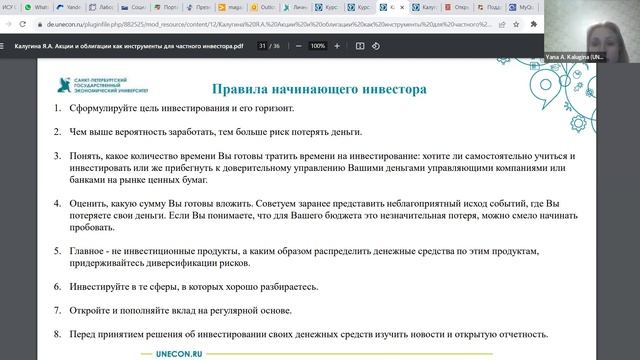
Task: Switch to the ИСУ tab
Action: 9,7
